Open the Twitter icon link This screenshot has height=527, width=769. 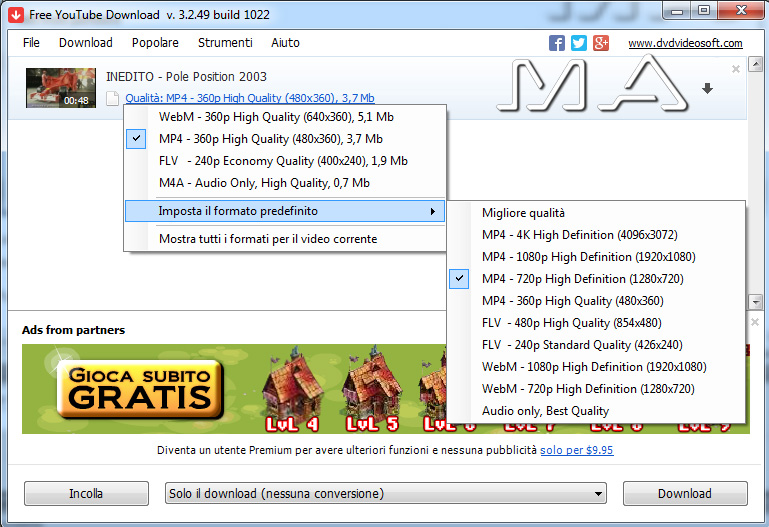pos(579,43)
